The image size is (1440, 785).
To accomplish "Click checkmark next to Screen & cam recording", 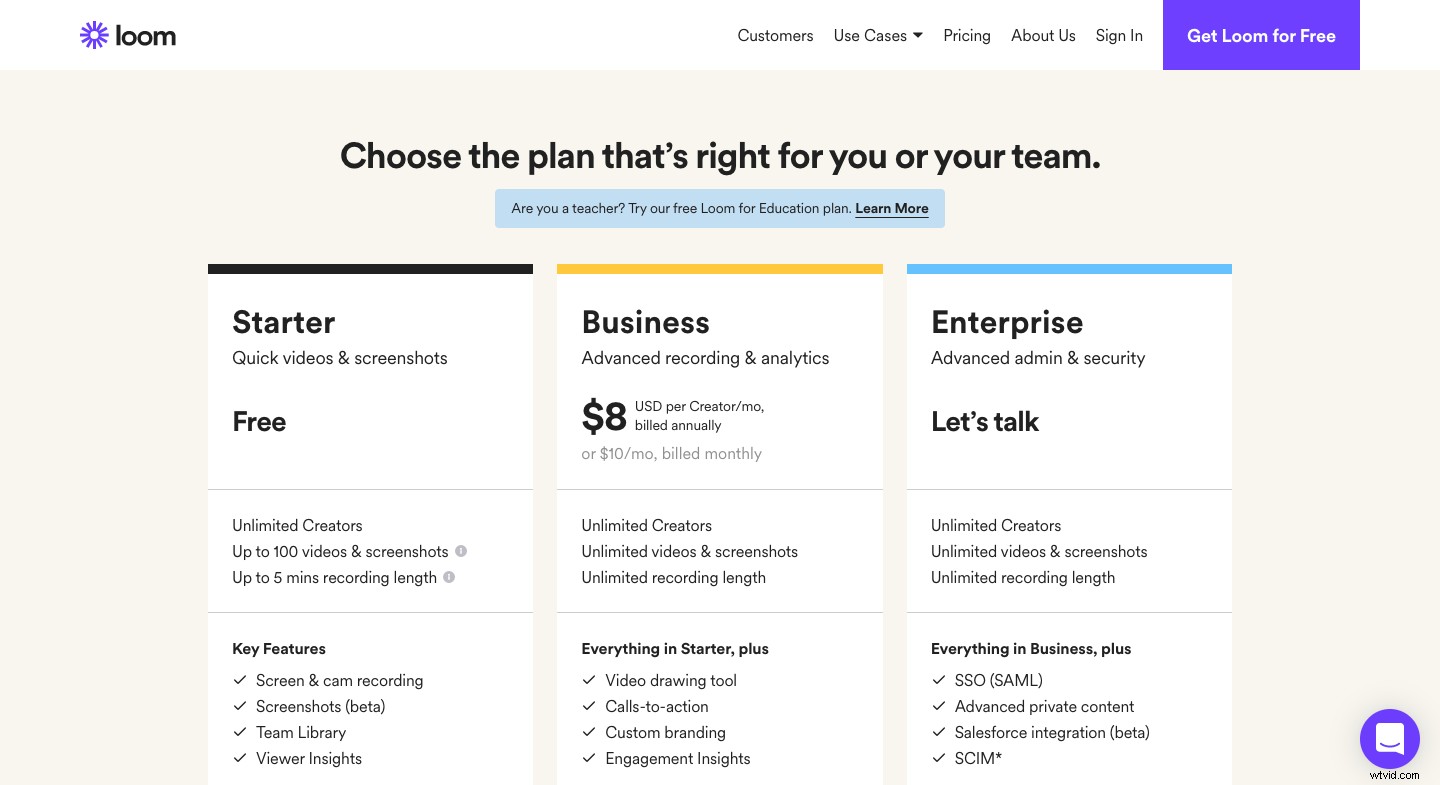I will pos(240,680).
